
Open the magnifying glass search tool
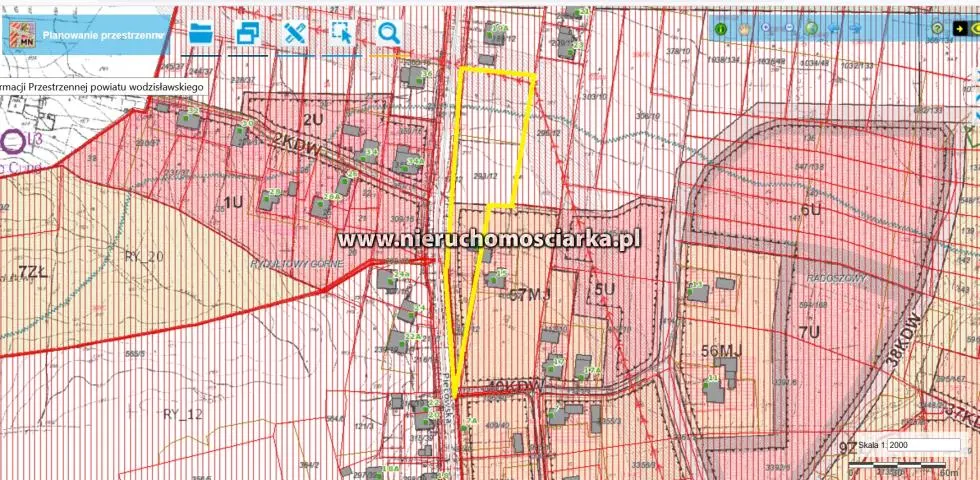click(x=388, y=33)
